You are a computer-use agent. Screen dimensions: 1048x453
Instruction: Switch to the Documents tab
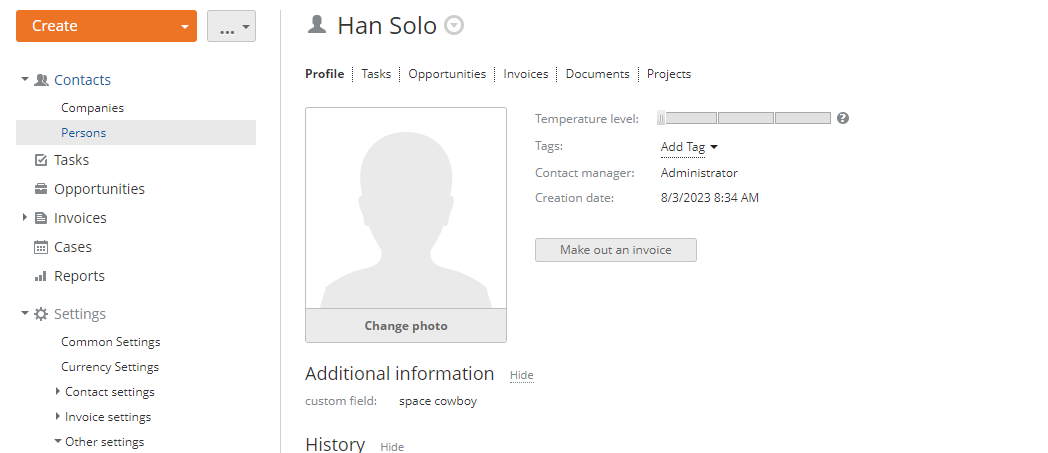(598, 74)
